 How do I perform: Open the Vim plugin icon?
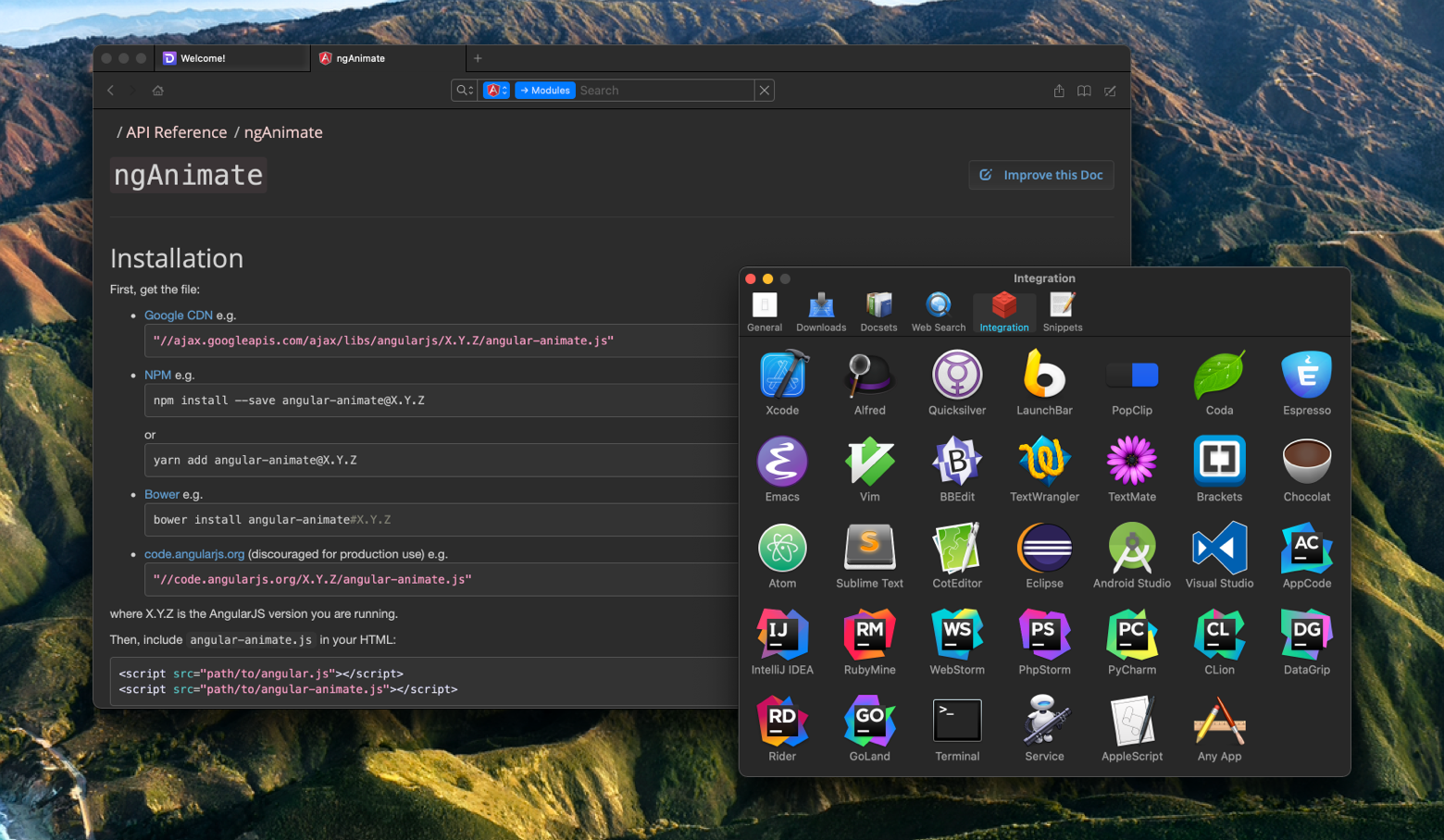(x=869, y=461)
